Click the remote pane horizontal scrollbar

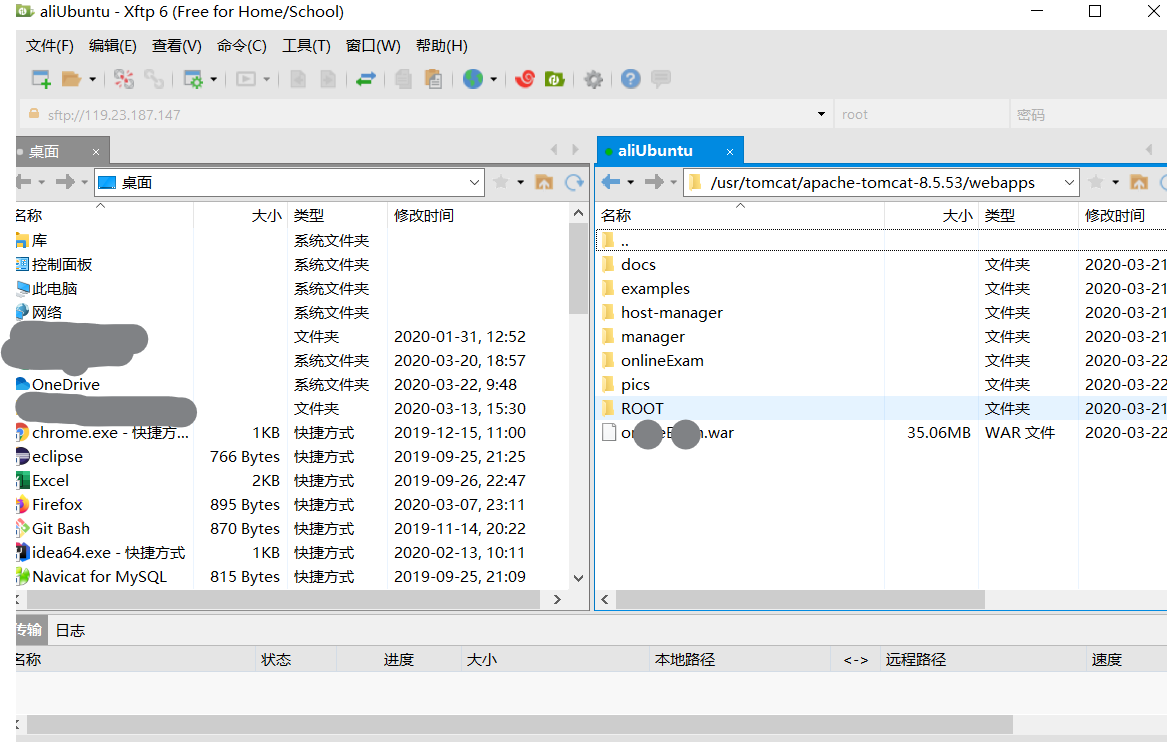[800, 600]
